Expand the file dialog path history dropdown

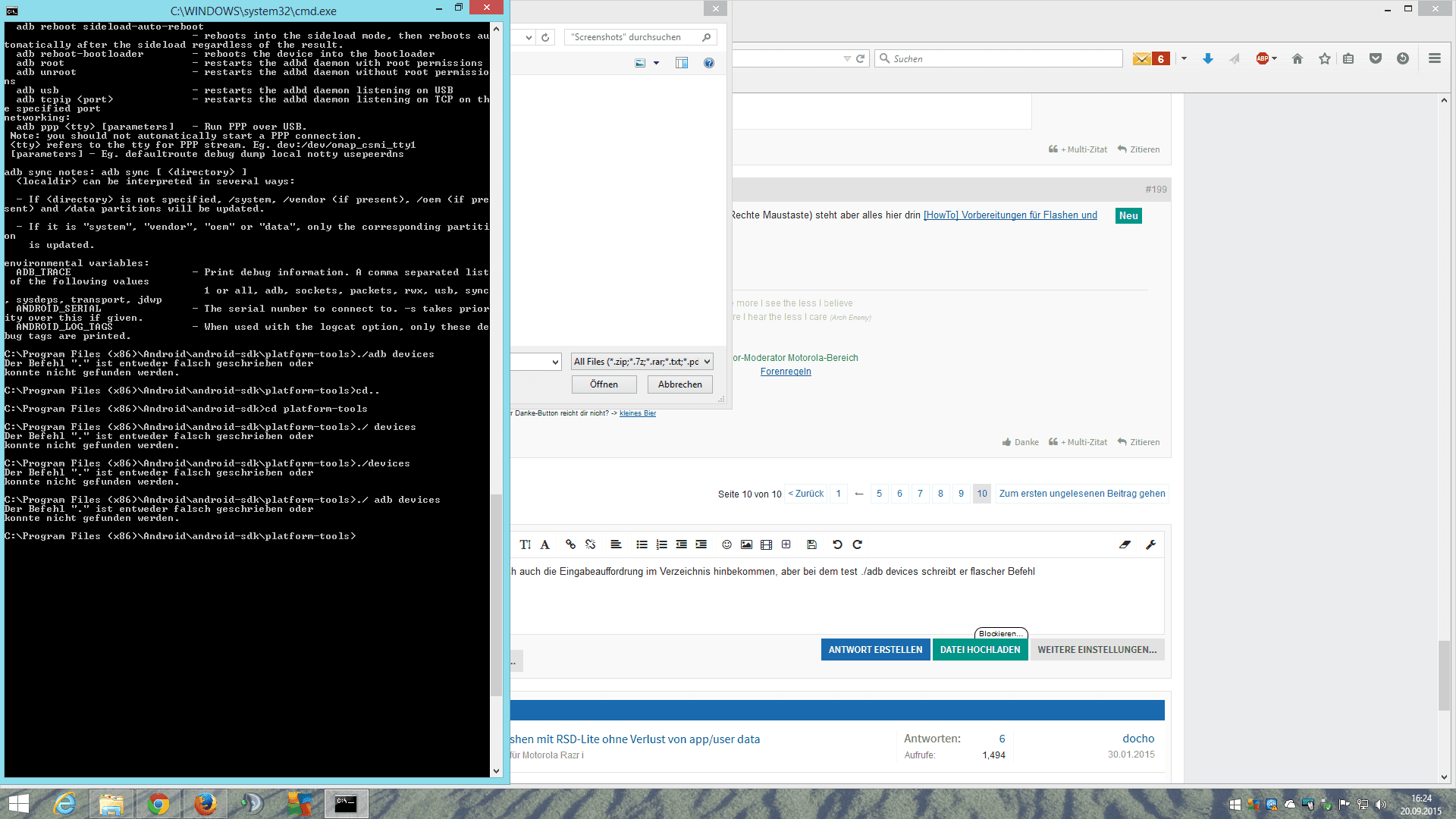pos(529,37)
